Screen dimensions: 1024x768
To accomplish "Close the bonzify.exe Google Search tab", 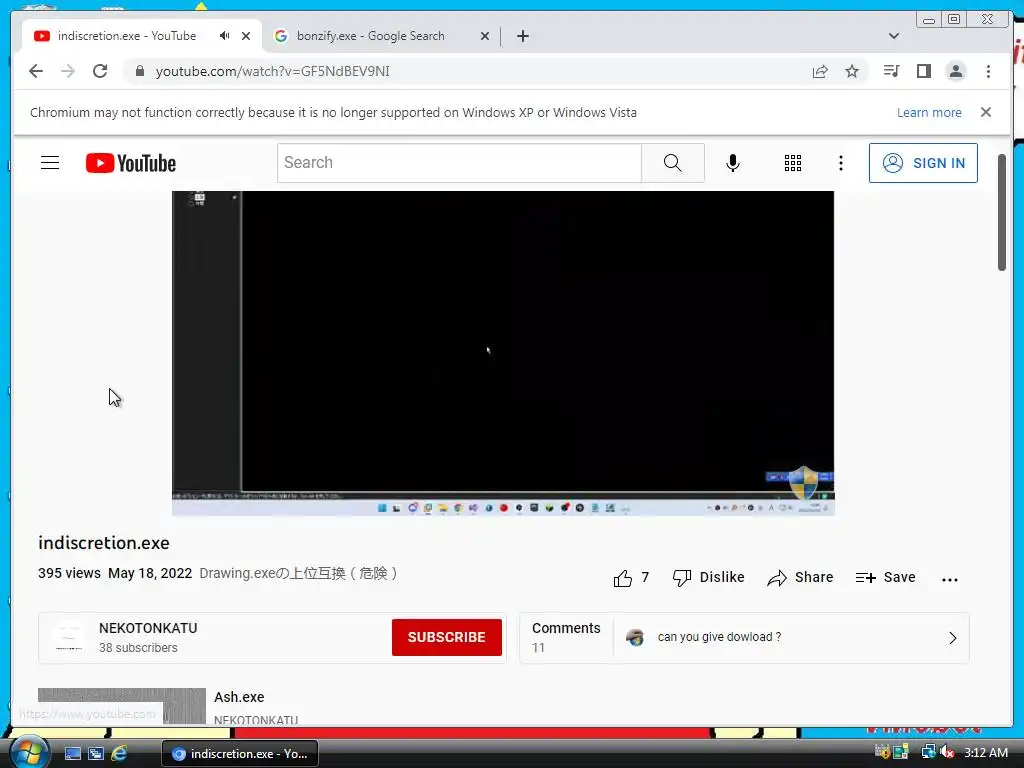I will click(x=485, y=36).
